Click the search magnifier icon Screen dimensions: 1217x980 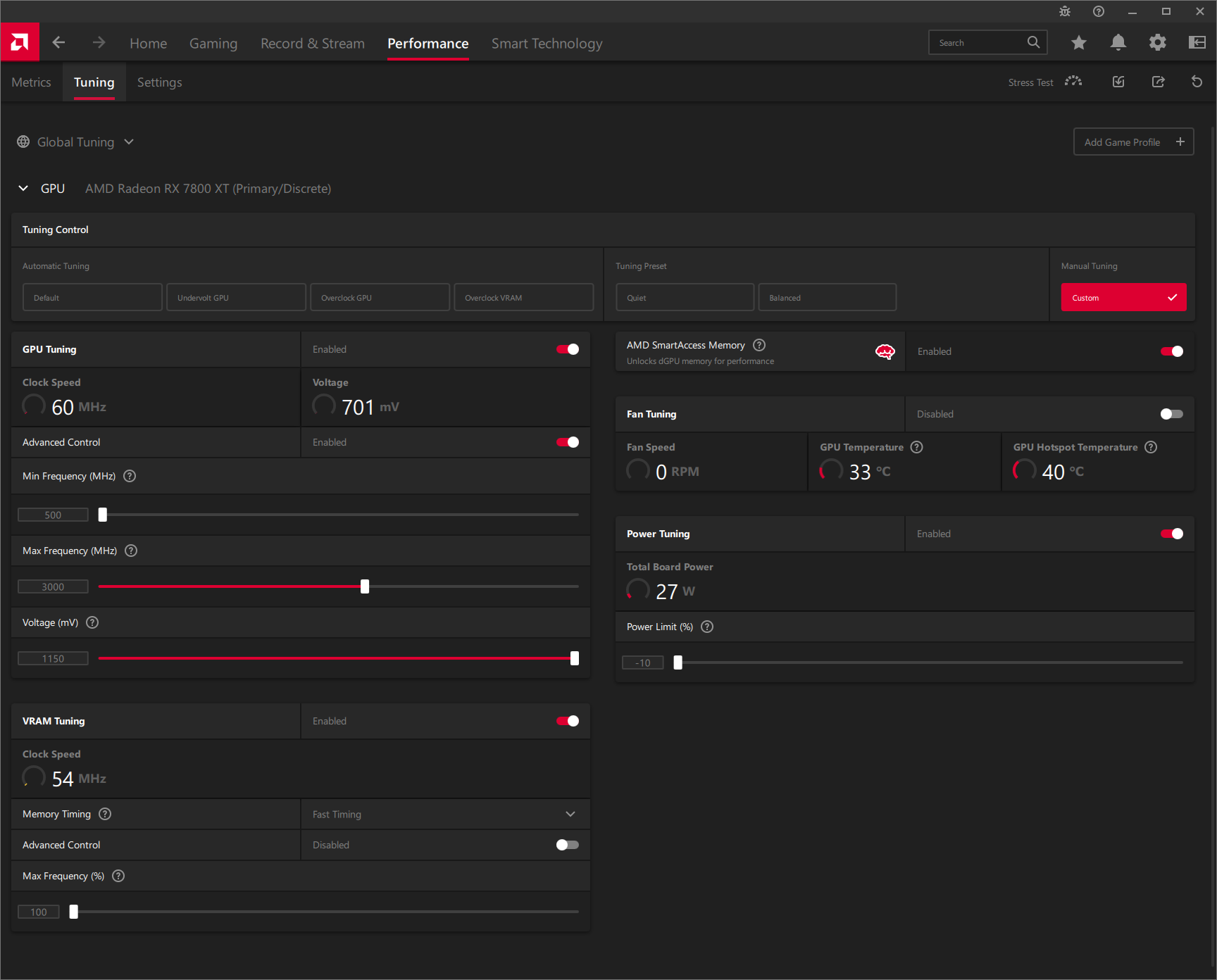point(1033,42)
